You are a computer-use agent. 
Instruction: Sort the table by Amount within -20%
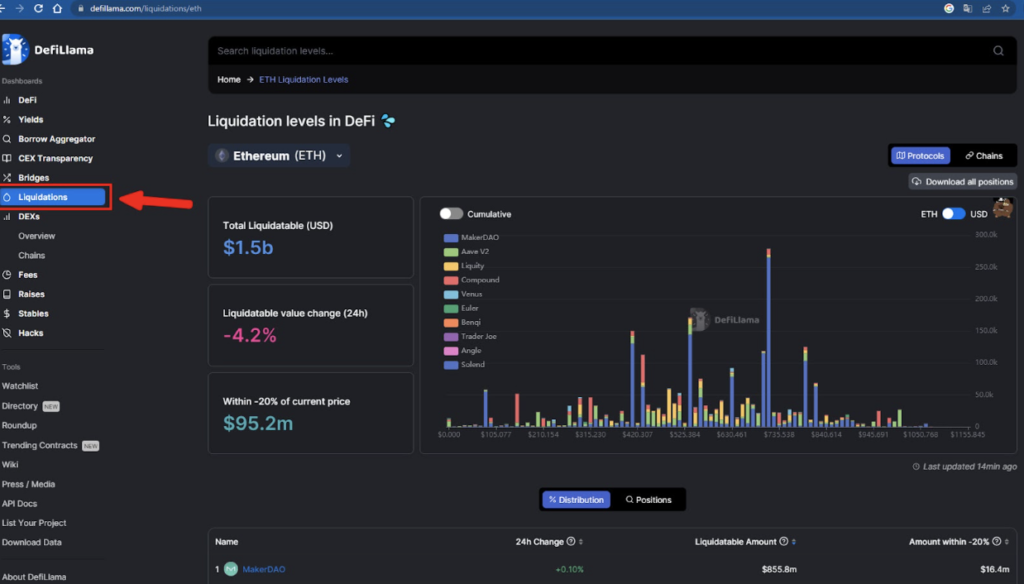[x=1006, y=542]
